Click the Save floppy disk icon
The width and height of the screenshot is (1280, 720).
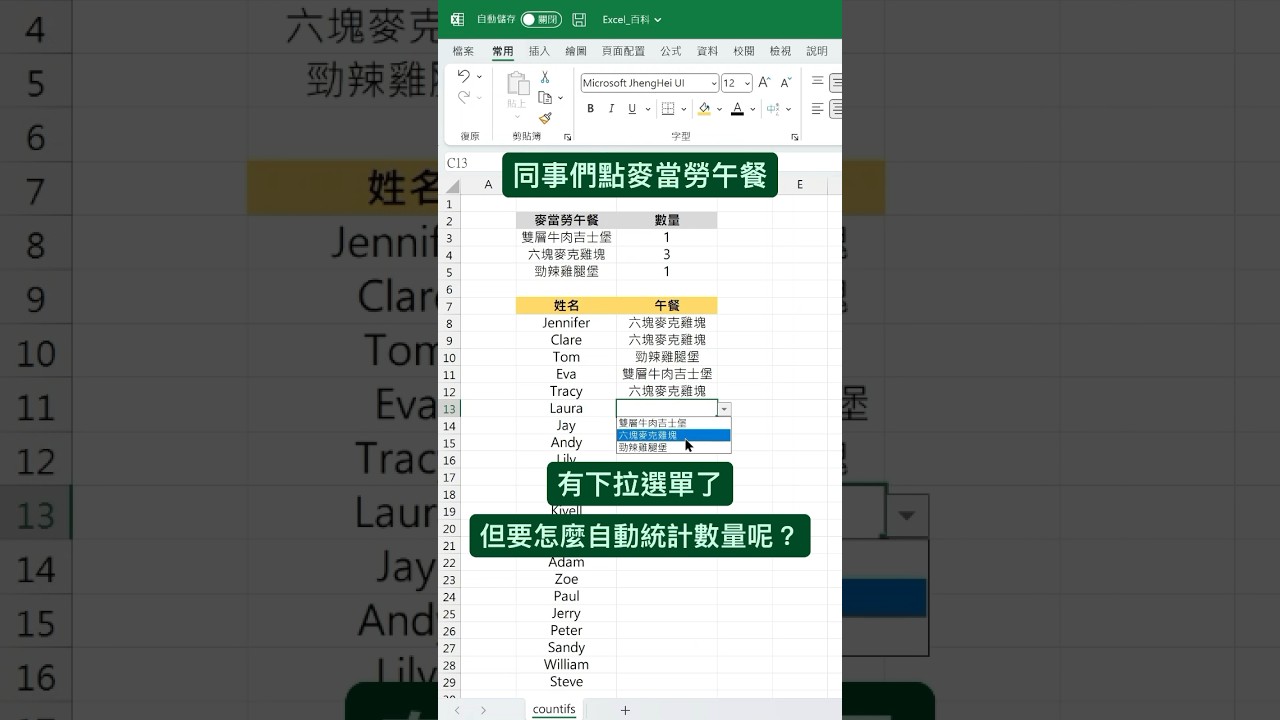(579, 19)
